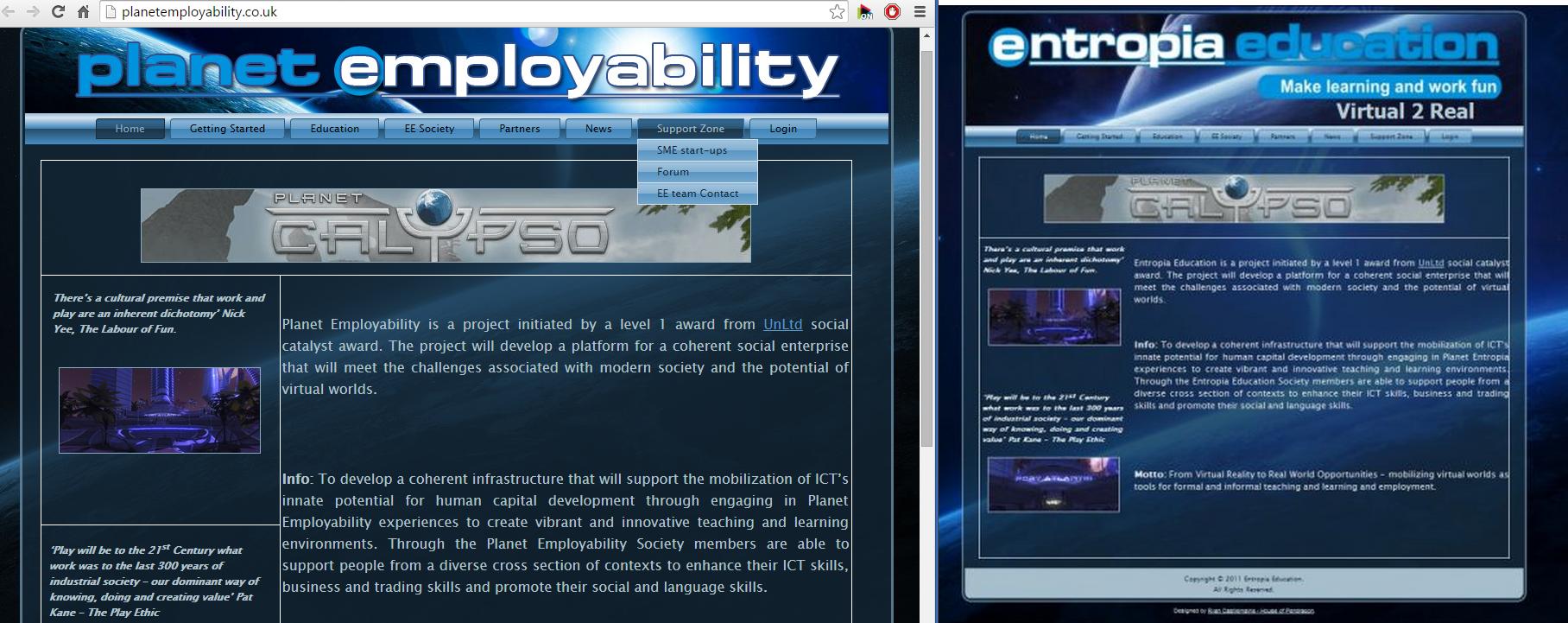Choose SME start-ups from dropdown

coord(698,150)
